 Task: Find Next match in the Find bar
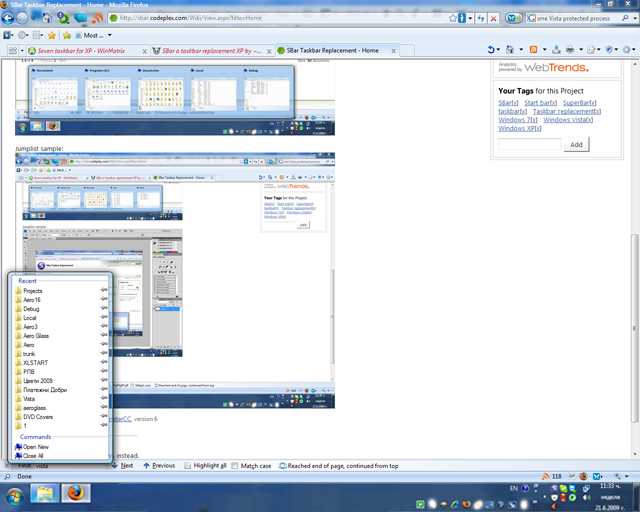122,465
